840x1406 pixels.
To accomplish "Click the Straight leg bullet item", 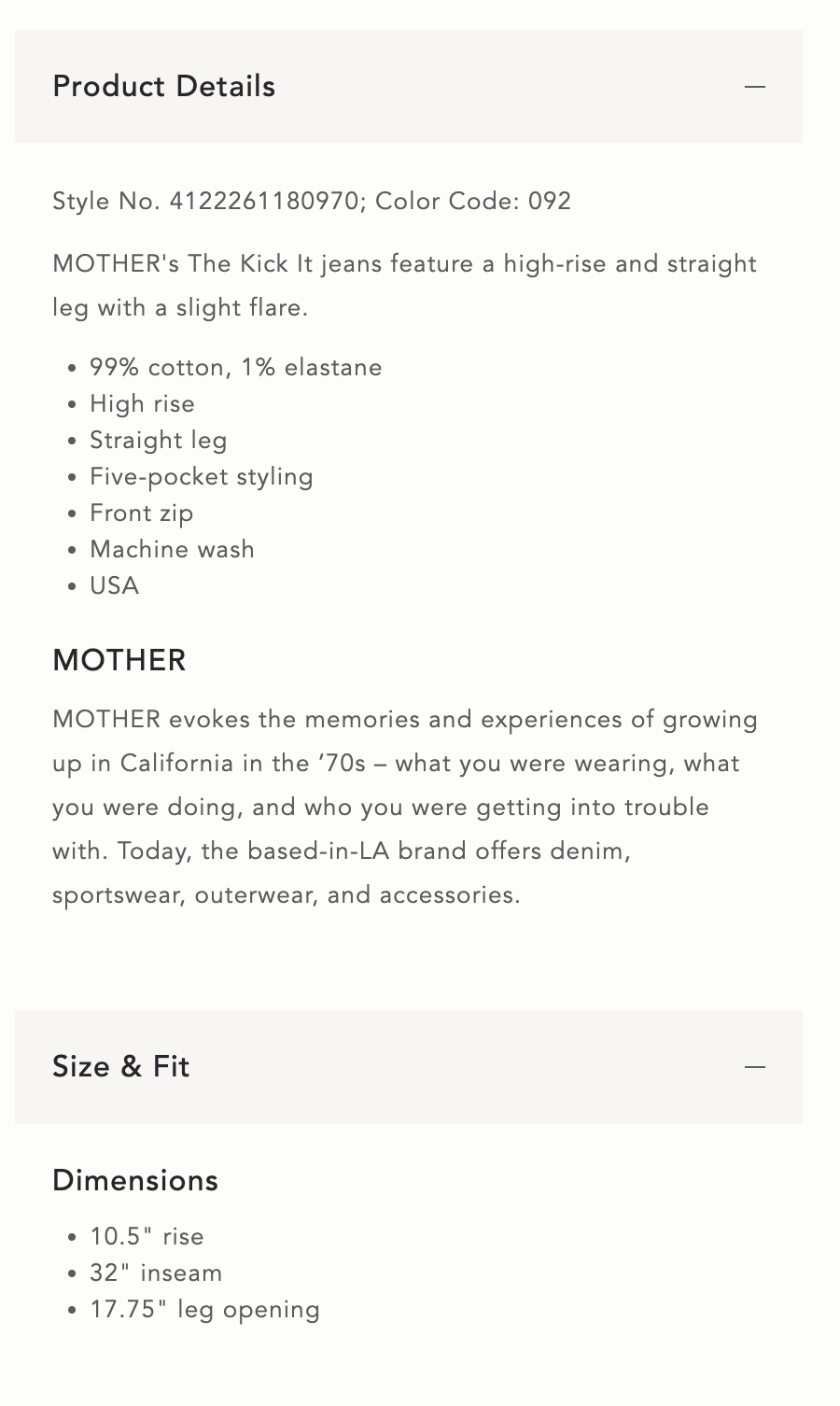I will click(158, 441).
